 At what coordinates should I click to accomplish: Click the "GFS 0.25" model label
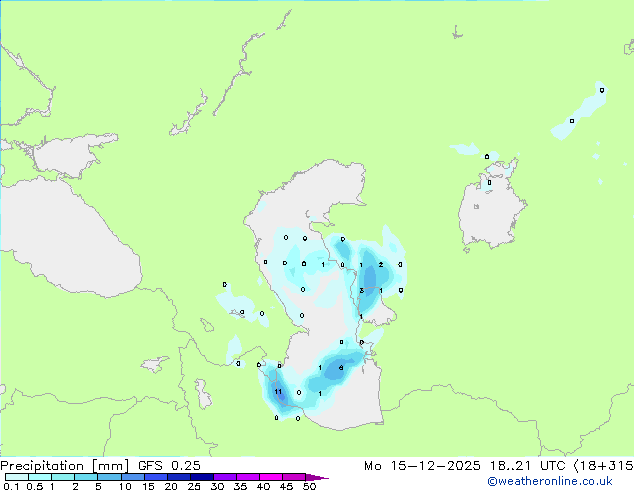(169, 466)
